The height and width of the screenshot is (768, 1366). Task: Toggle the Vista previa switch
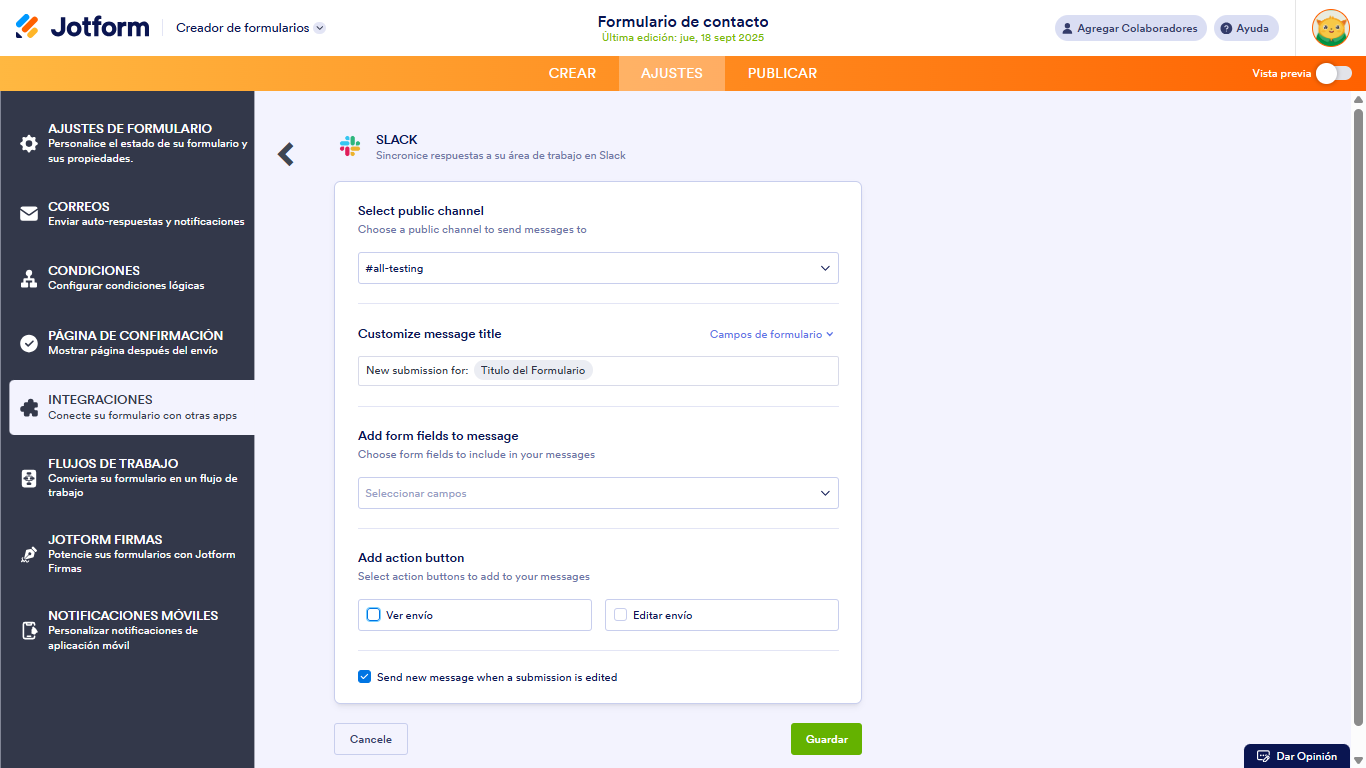click(x=1333, y=73)
